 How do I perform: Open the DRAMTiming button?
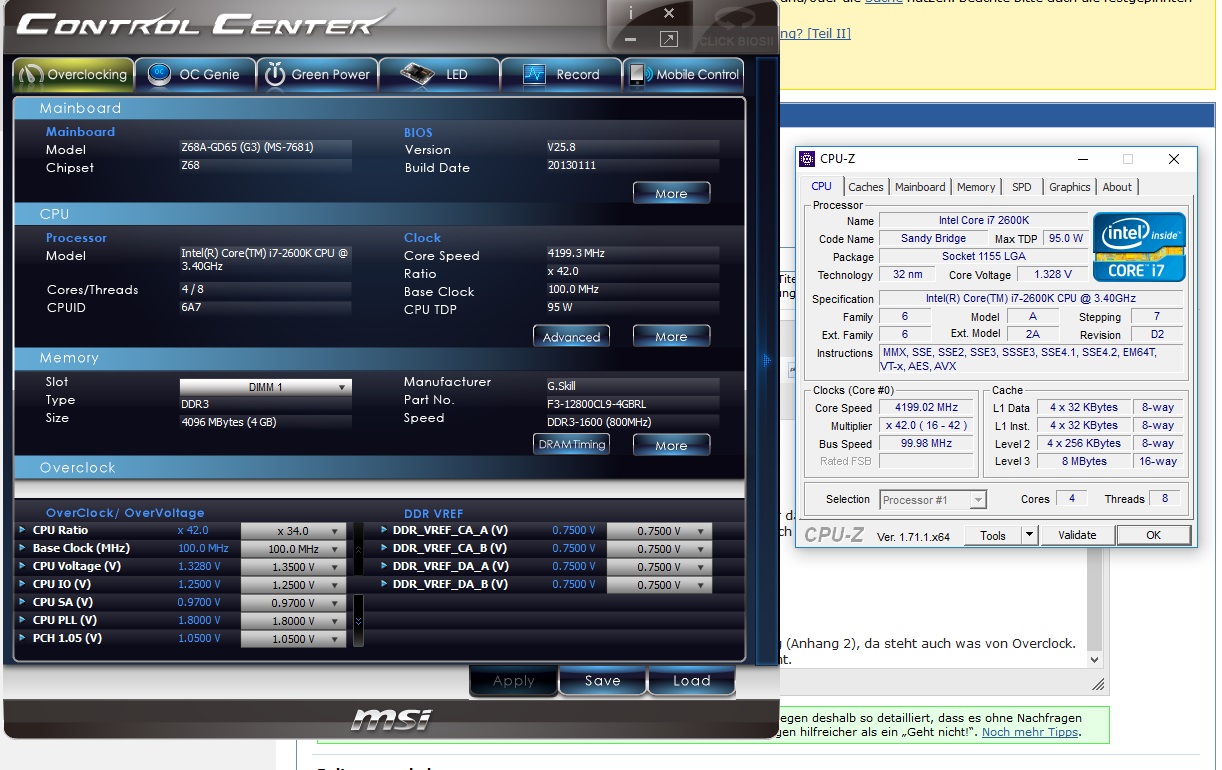click(x=571, y=444)
